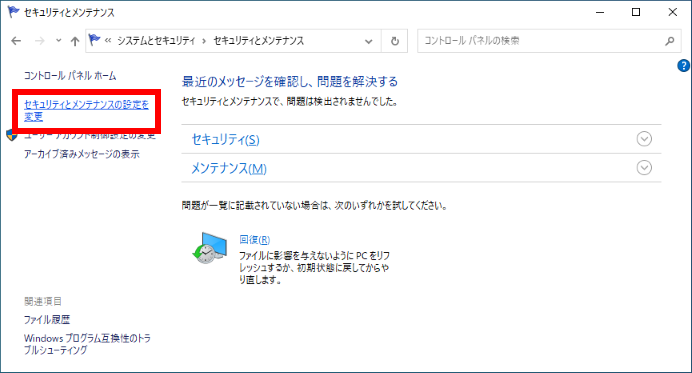Click セキュリティとメンテナンス breadcrumb segment

pos(259,41)
